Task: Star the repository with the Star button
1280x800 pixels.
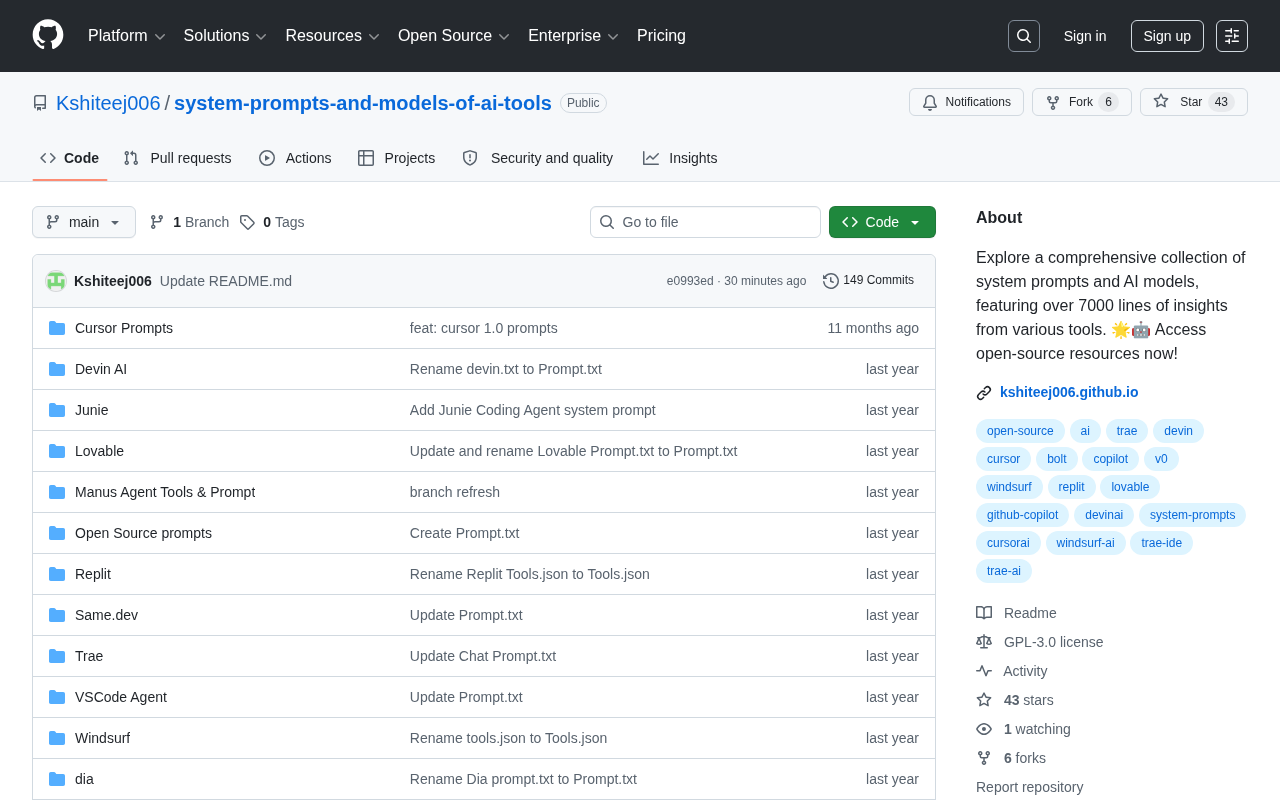Action: click(1194, 102)
